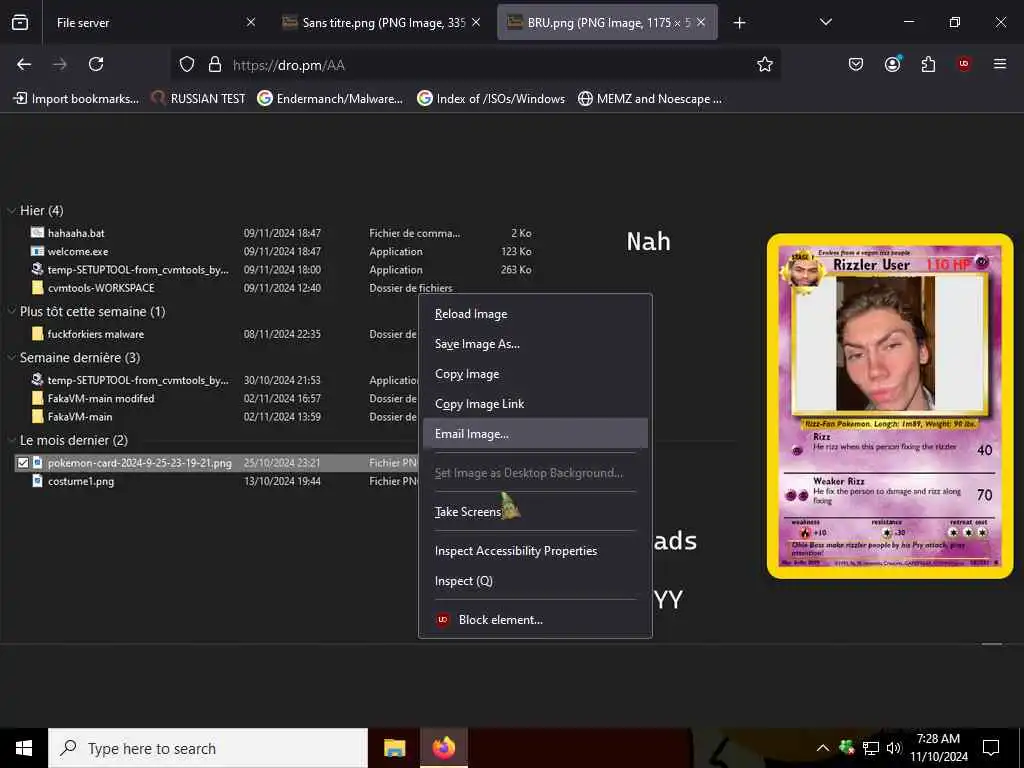Open Windows Start menu

(x=24, y=748)
